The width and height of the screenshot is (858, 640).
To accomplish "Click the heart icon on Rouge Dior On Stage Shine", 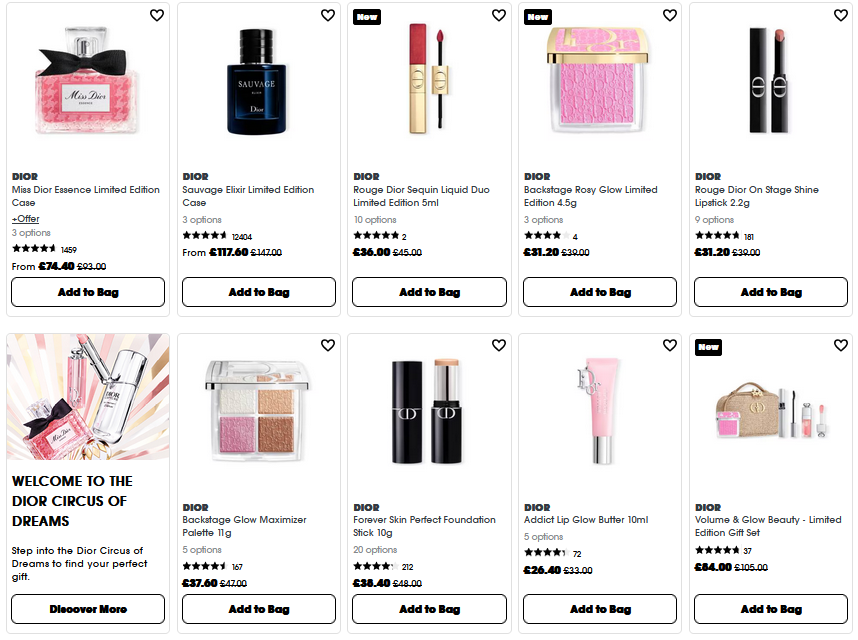I will (840, 15).
